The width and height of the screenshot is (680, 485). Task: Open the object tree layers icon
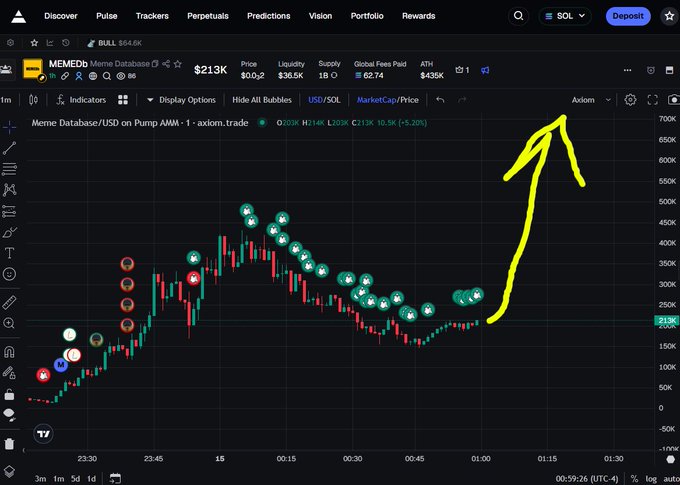pyautogui.click(x=9, y=472)
